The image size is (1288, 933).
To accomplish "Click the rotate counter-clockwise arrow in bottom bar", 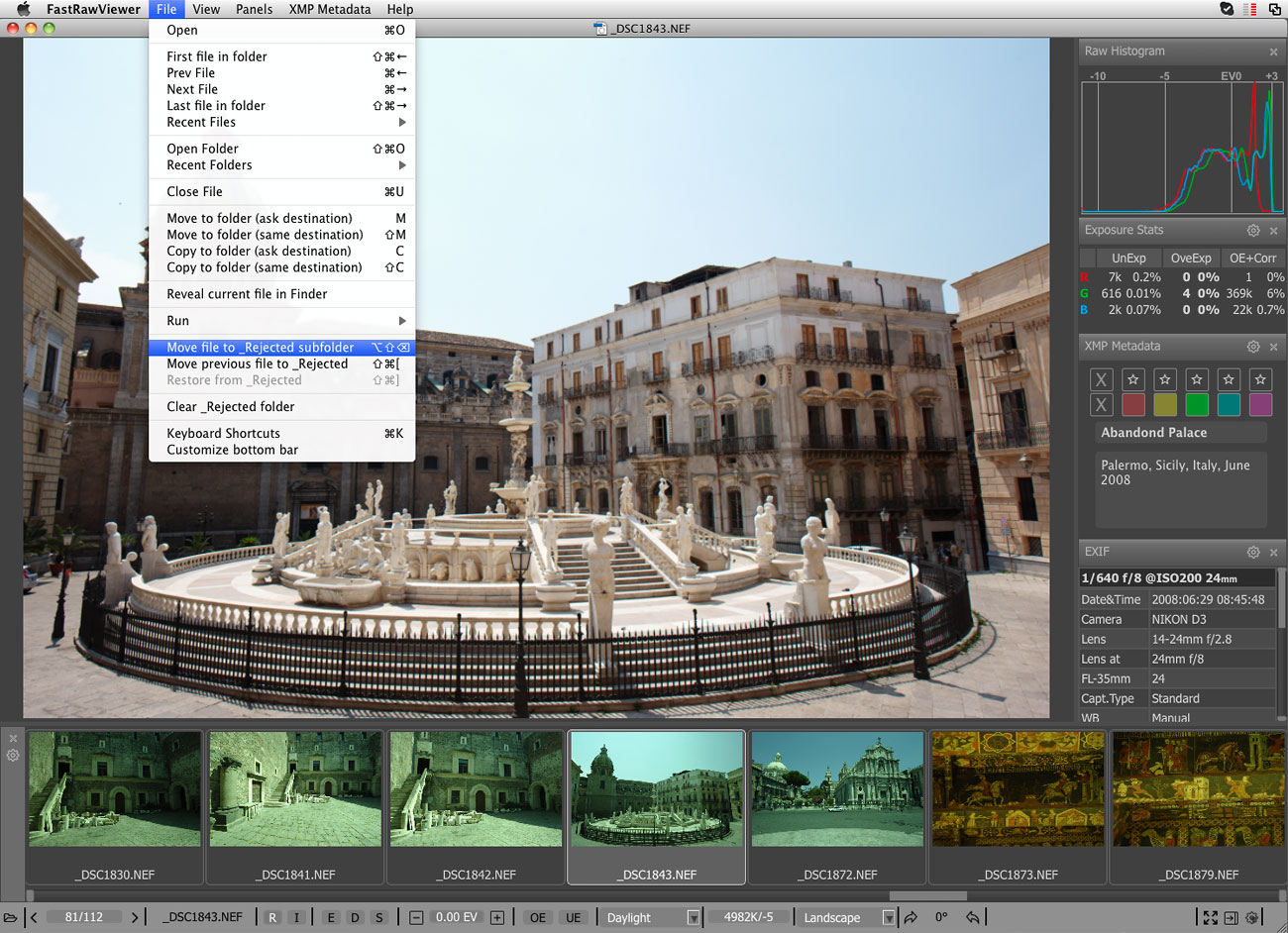I will pos(973,917).
